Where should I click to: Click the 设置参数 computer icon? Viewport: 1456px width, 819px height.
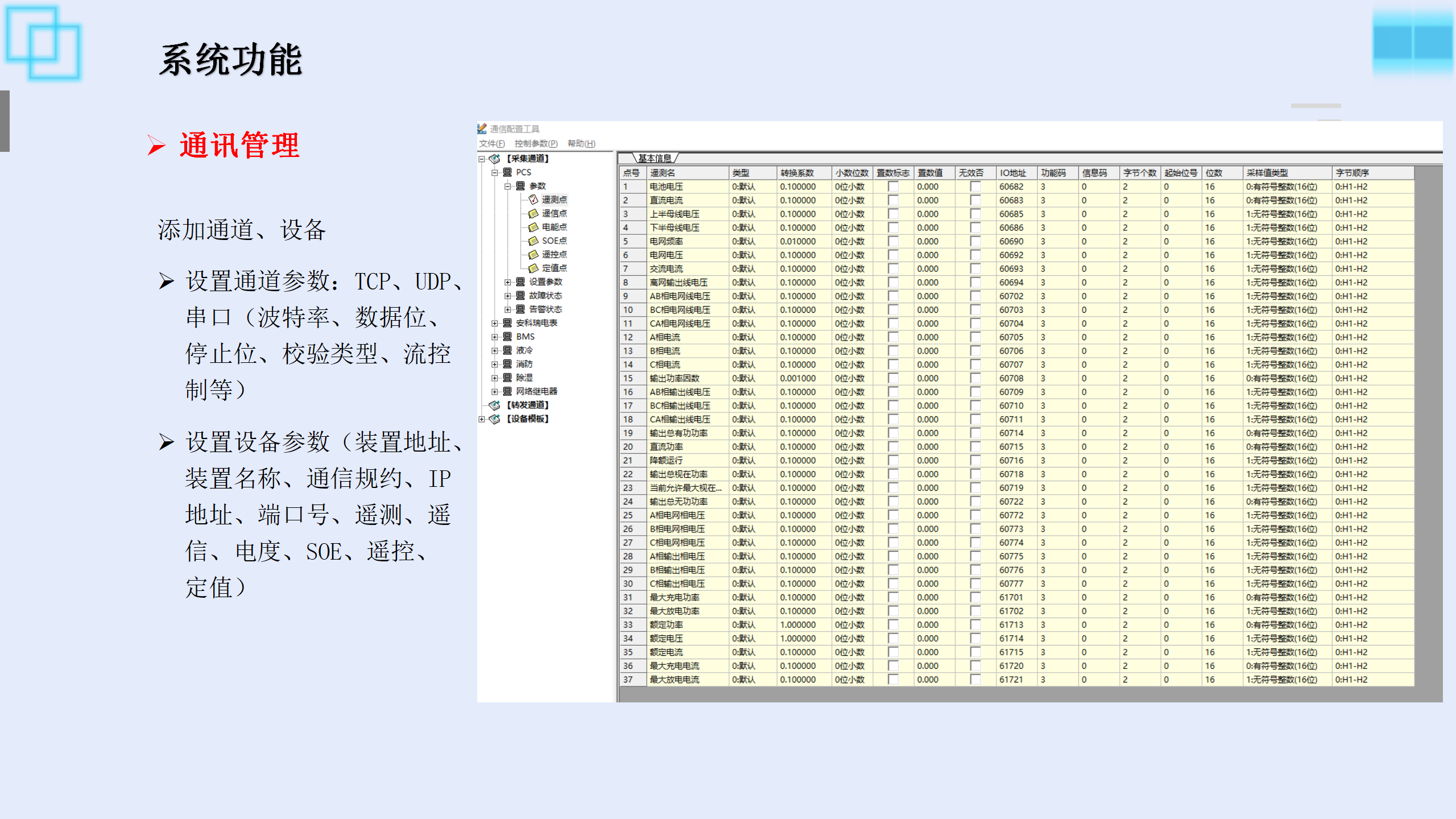click(x=520, y=282)
